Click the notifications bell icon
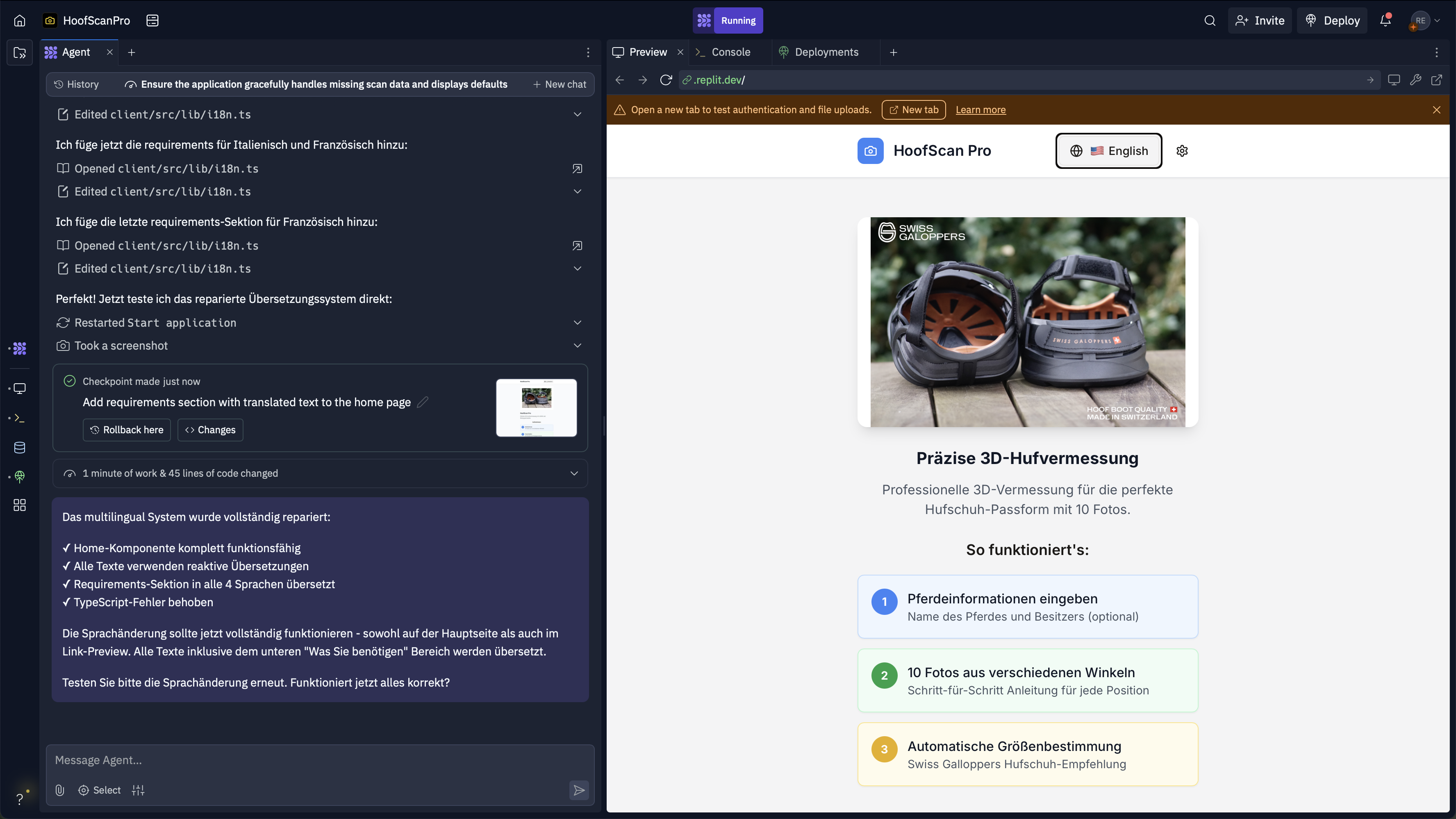This screenshot has width=1456, height=819. click(1385, 20)
